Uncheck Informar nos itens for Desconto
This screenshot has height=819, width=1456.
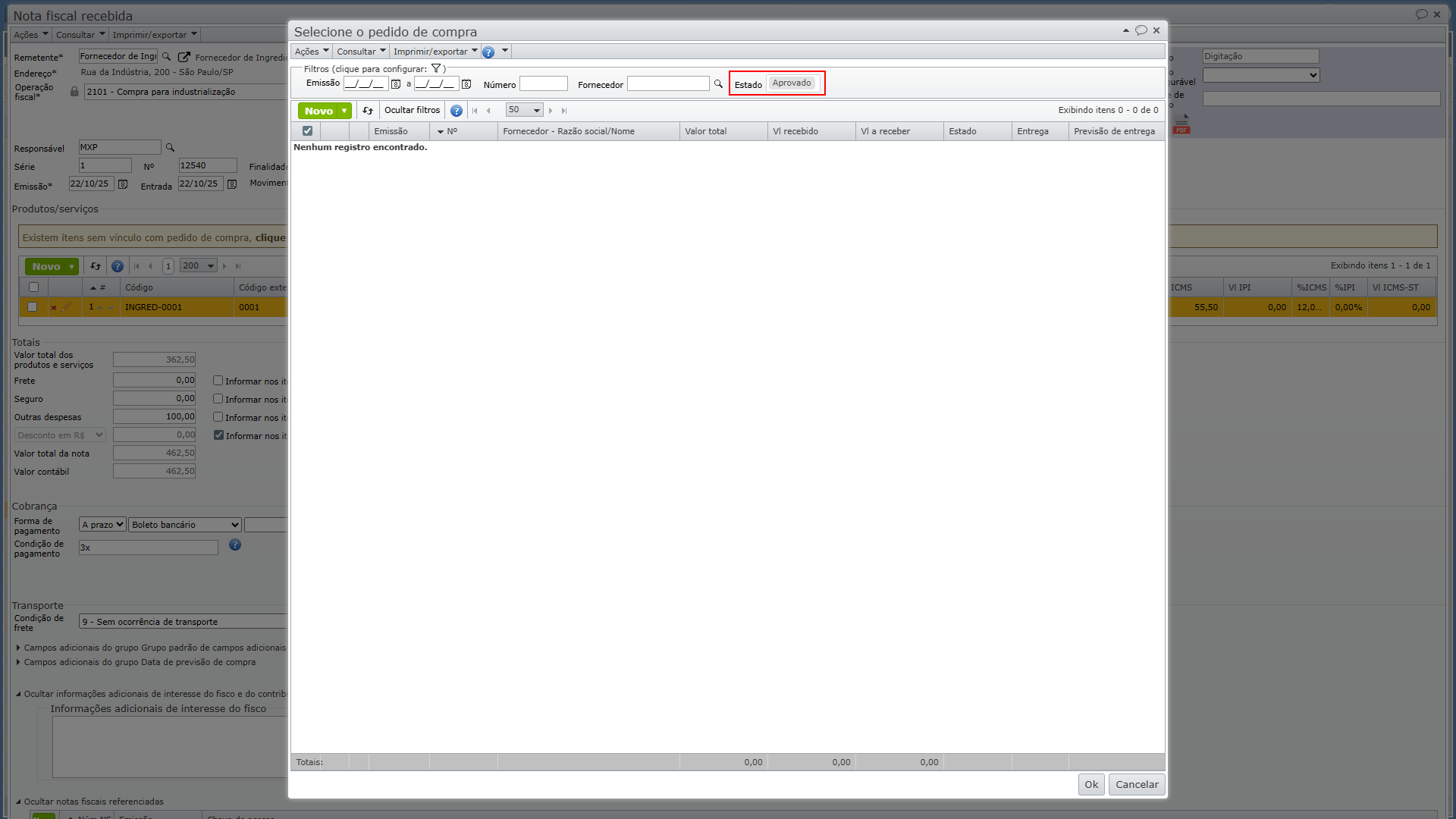218,435
